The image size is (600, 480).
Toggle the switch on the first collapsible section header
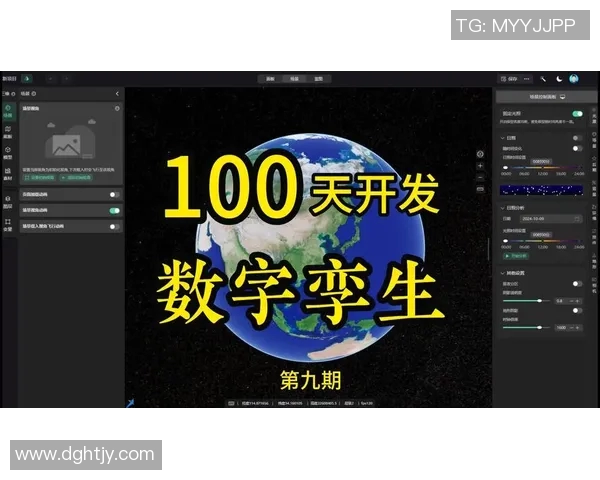pyautogui.click(x=577, y=138)
